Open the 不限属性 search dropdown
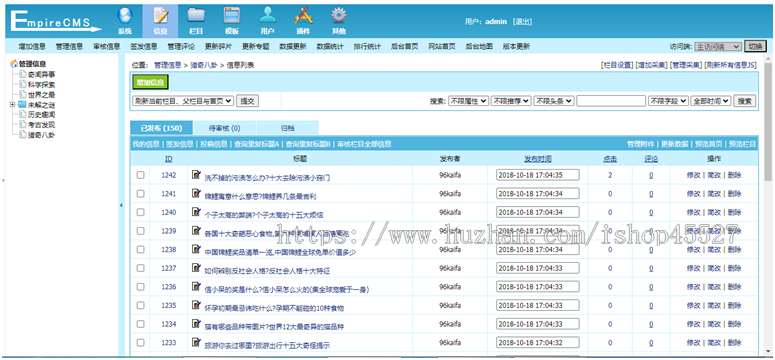 pyautogui.click(x=469, y=101)
